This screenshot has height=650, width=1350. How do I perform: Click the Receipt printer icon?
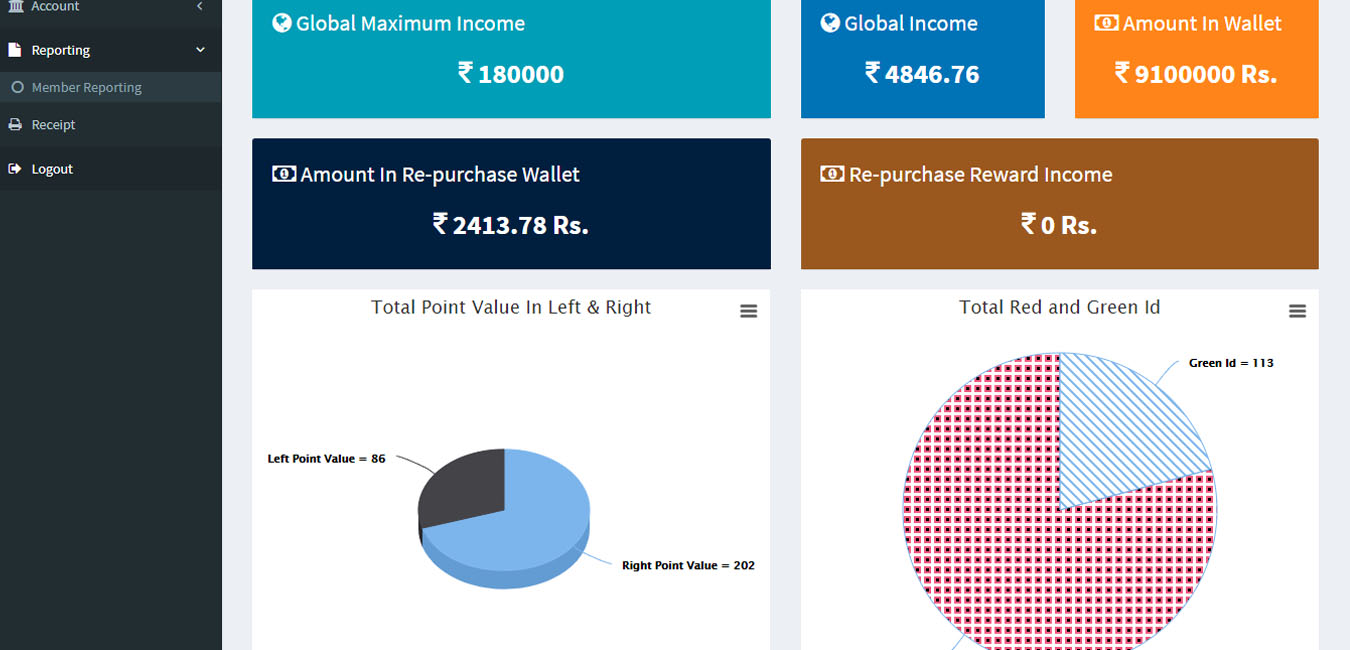15,125
